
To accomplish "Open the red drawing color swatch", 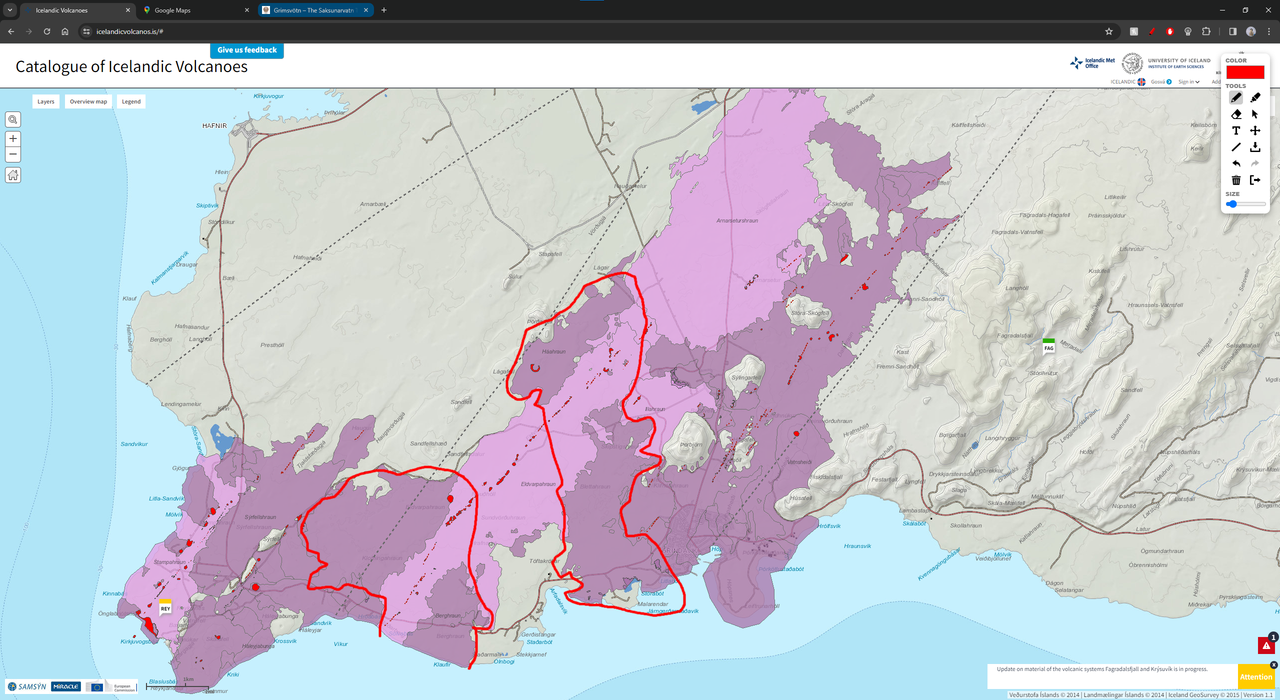I will [x=1246, y=72].
